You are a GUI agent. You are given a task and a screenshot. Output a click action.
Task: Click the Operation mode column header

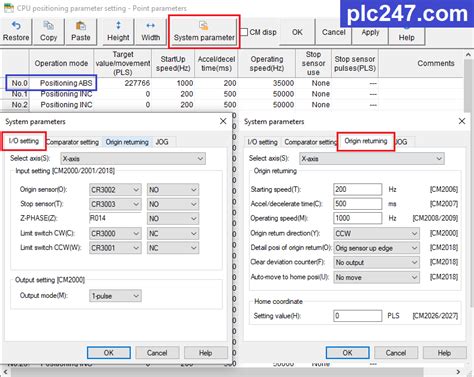(x=61, y=63)
